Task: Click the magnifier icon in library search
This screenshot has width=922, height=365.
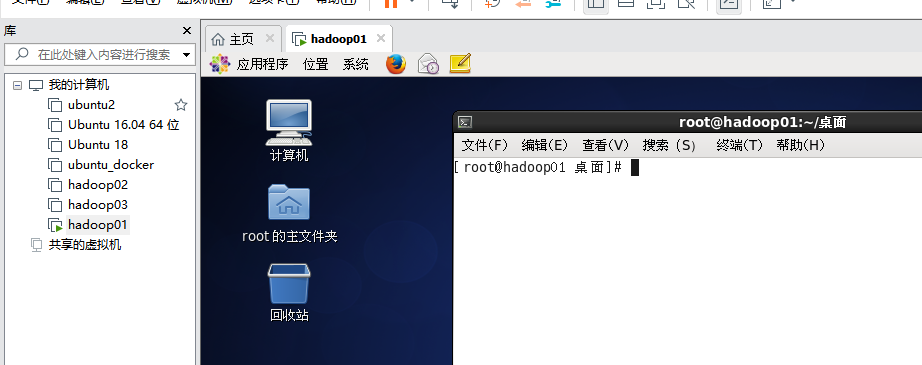Action: tap(22, 55)
